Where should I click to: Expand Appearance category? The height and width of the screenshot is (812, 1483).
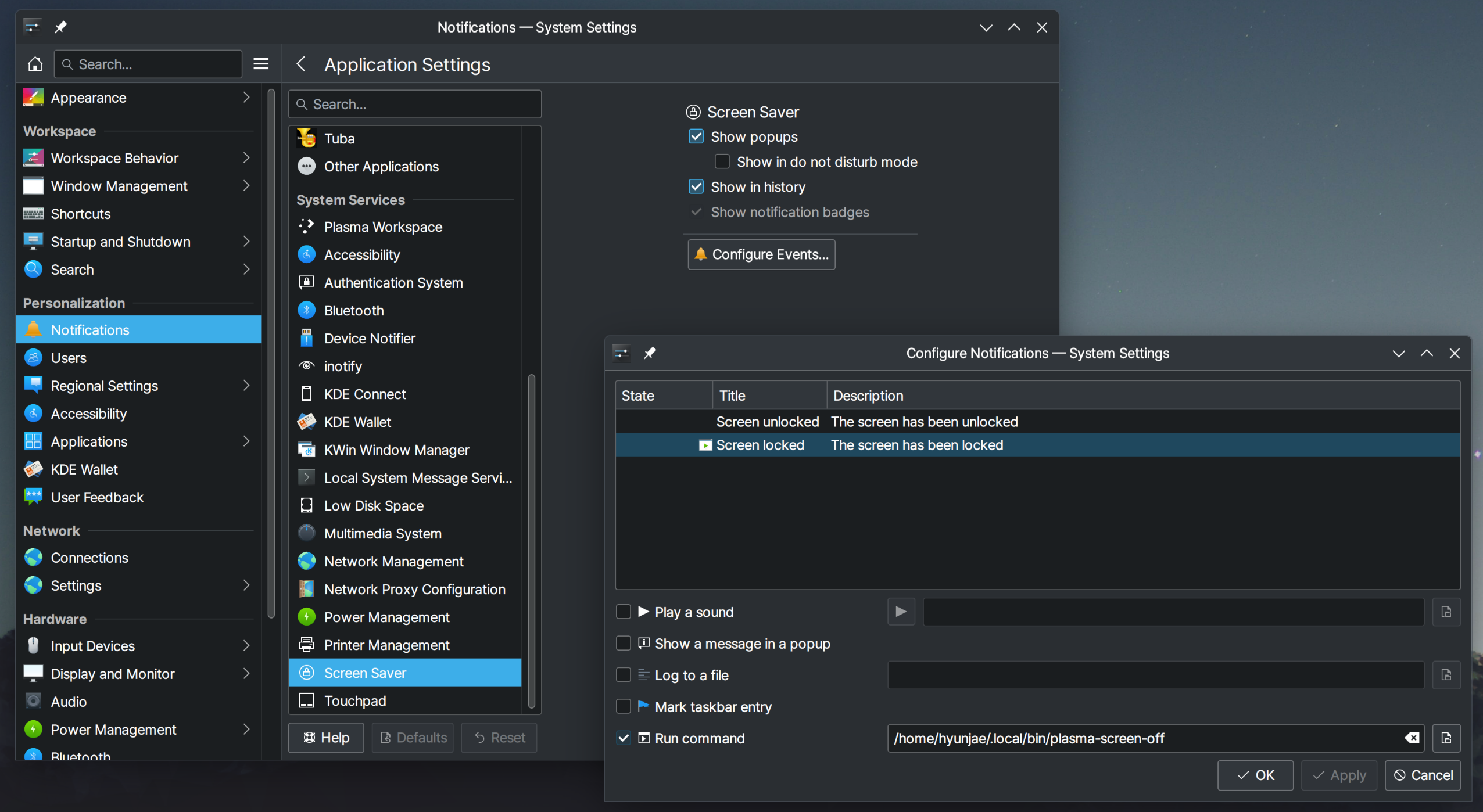point(246,97)
